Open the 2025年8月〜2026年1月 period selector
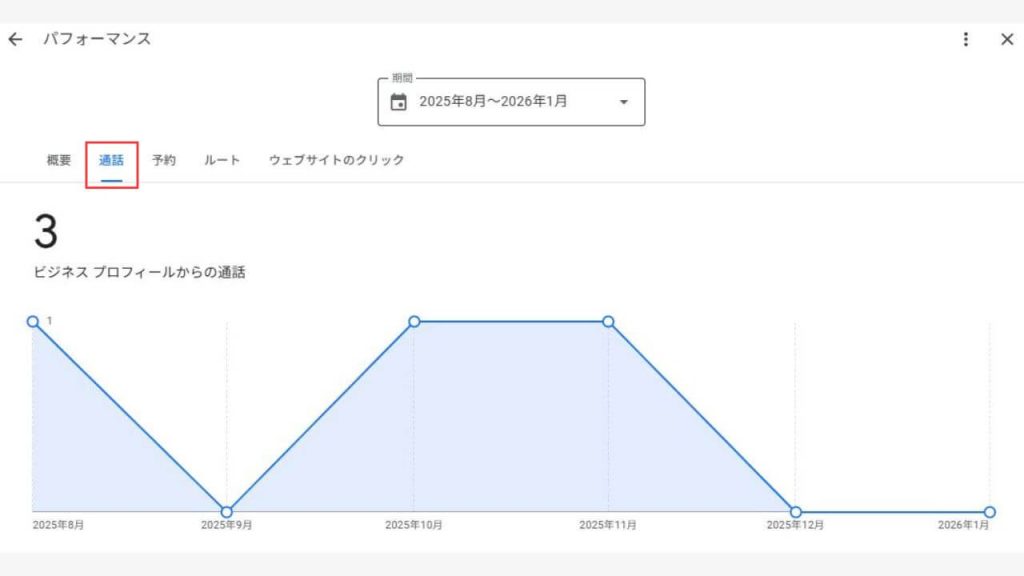1024x576 pixels. click(x=511, y=102)
